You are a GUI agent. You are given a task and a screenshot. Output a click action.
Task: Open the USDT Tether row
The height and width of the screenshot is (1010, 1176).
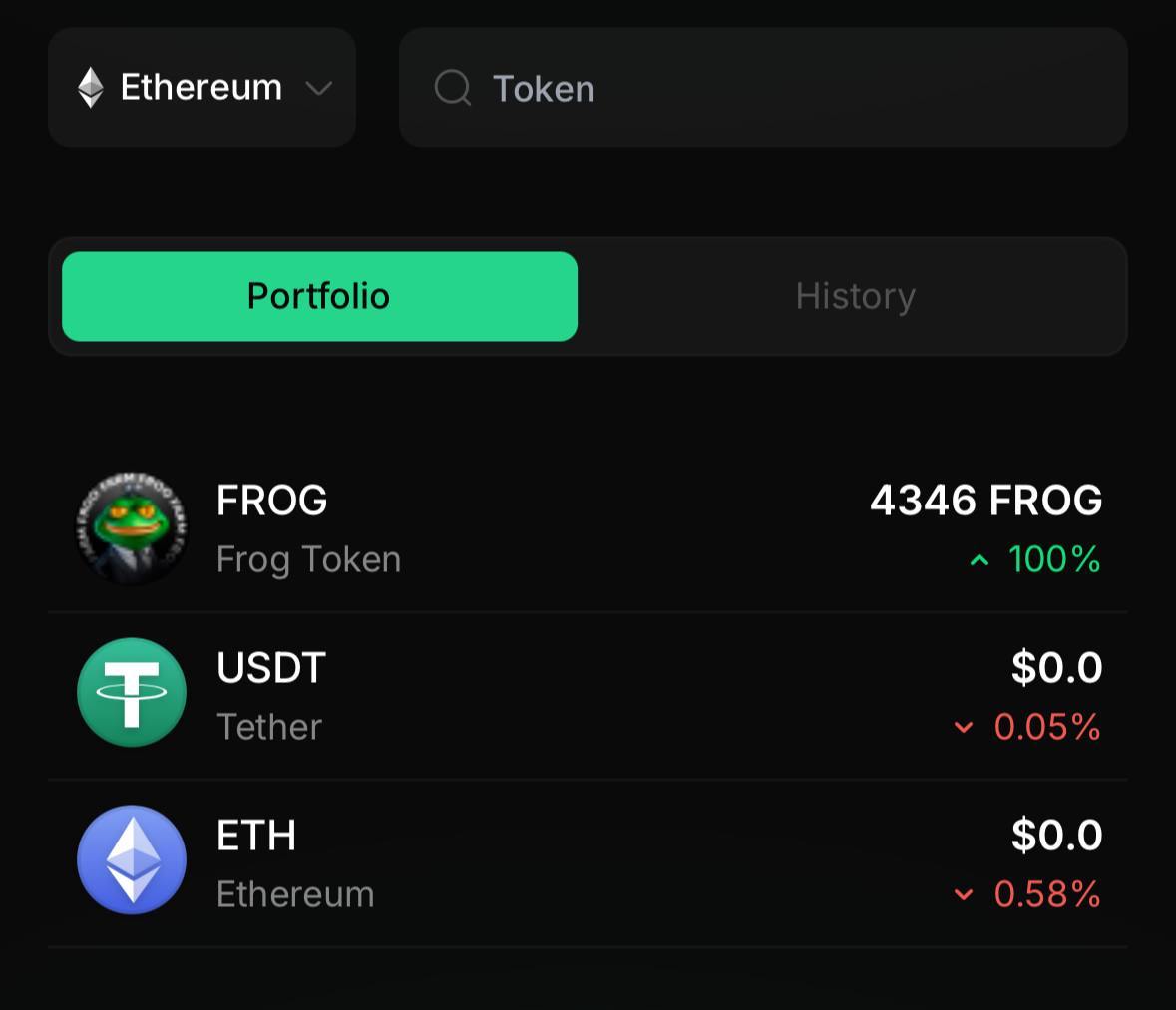(588, 696)
